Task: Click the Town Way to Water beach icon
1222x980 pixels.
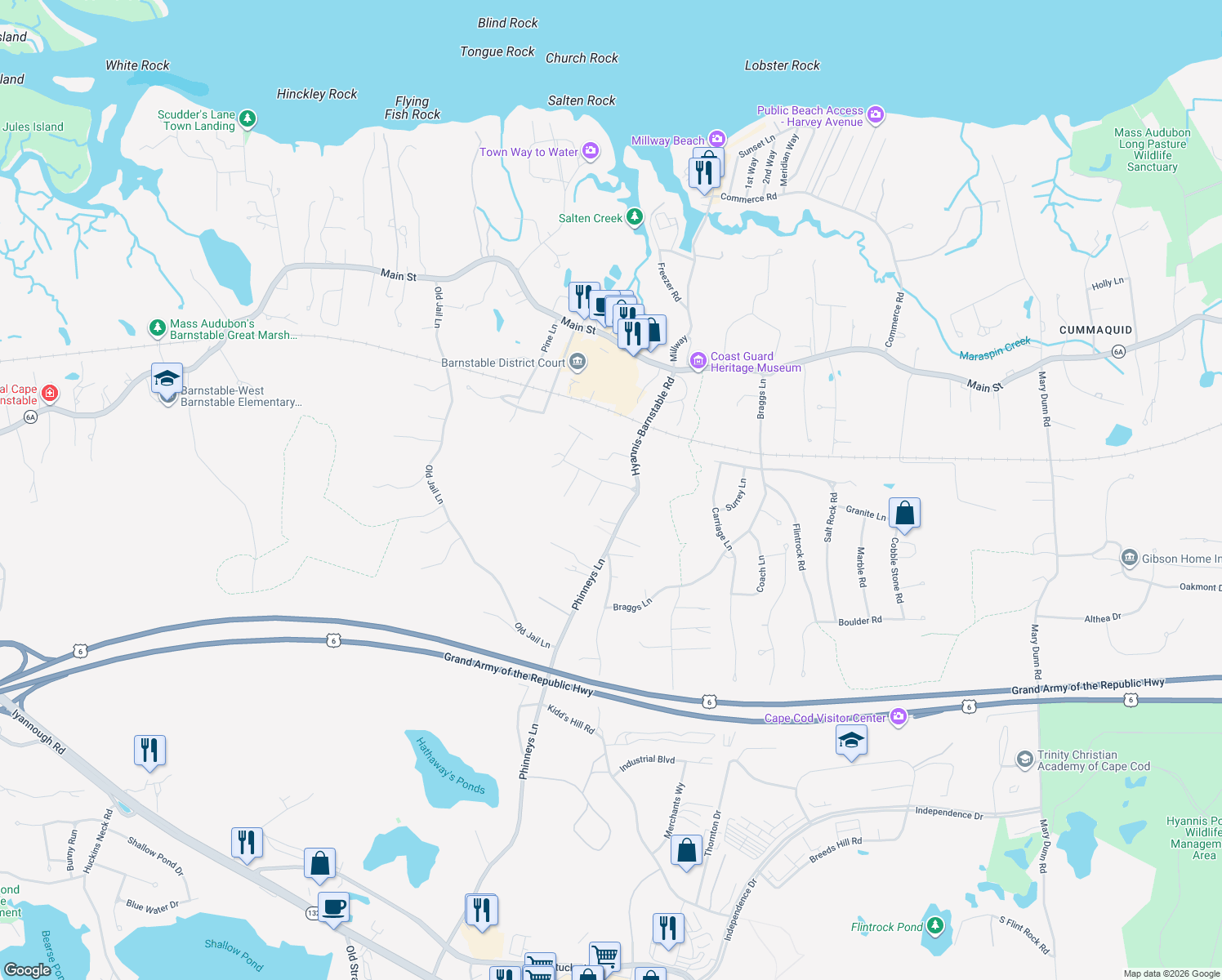Action: pos(590,150)
